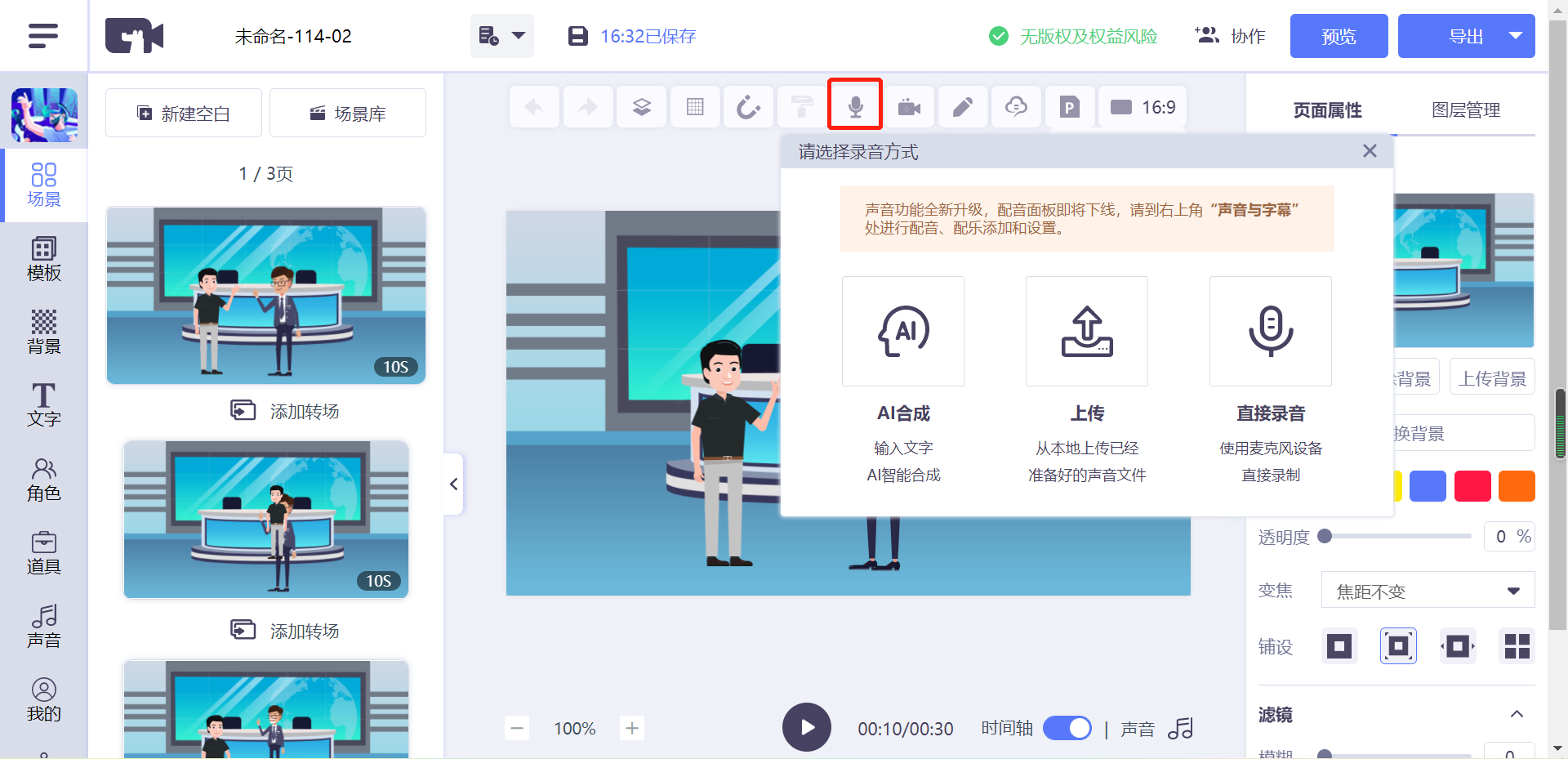The image size is (1568, 759).
Task: Click the save disk icon
Action: click(x=578, y=36)
